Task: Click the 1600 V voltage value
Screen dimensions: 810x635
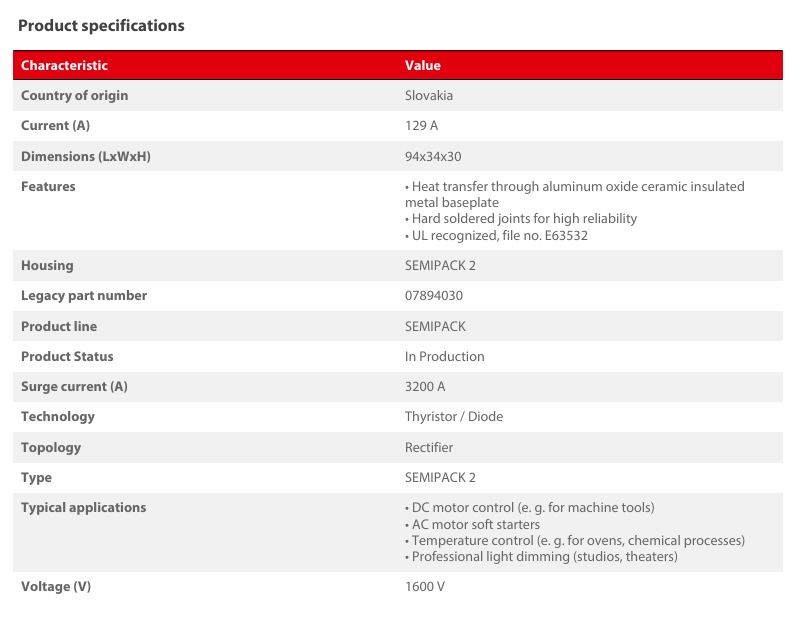Action: point(425,587)
